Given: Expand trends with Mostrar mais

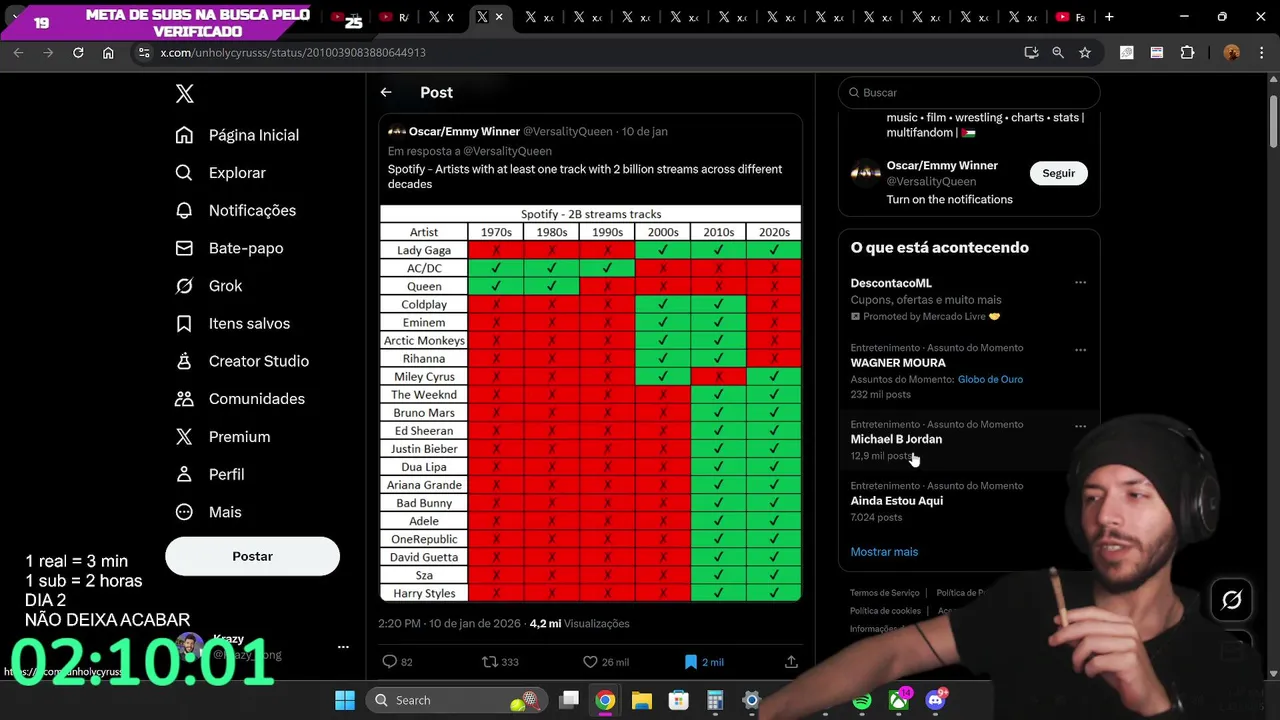Looking at the screenshot, I should pyautogui.click(x=884, y=552).
